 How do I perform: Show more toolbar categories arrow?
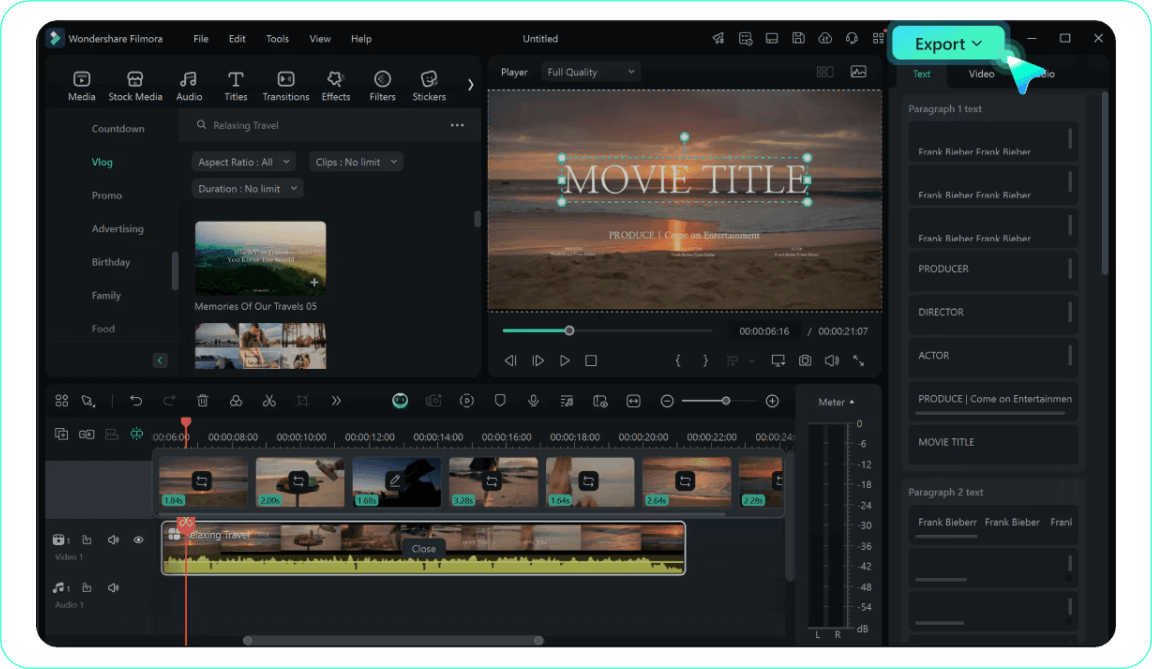click(470, 84)
